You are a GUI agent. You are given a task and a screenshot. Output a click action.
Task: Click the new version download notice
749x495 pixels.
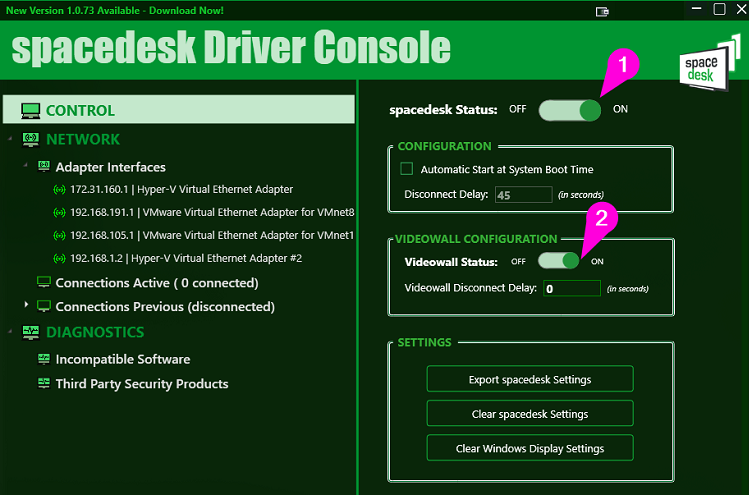pyautogui.click(x=115, y=11)
